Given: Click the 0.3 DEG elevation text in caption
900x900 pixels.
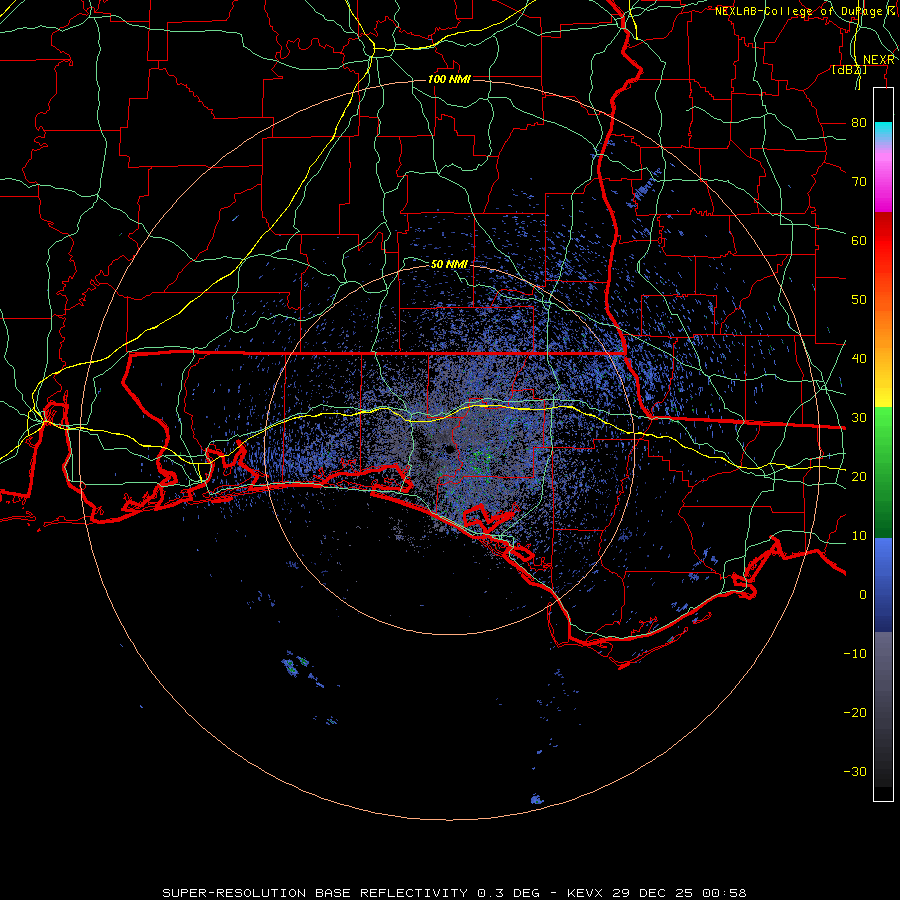Looking at the screenshot, I should tap(508, 893).
